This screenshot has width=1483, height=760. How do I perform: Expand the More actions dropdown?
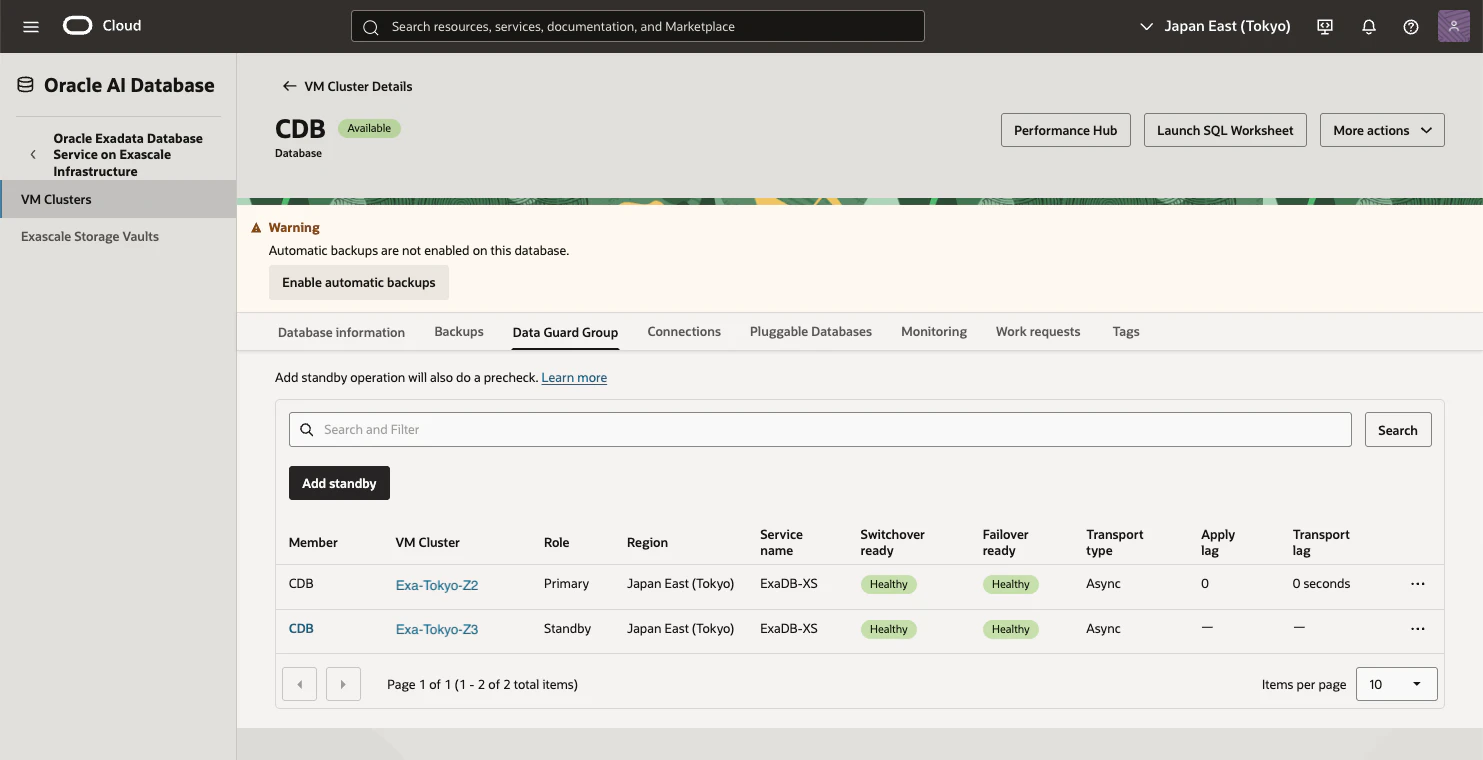point(1382,130)
